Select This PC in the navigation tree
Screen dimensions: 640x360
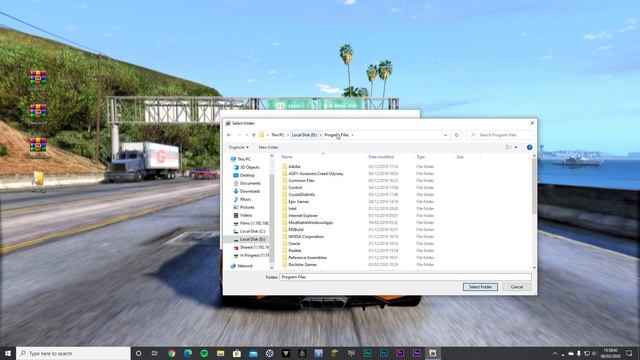click(241, 159)
